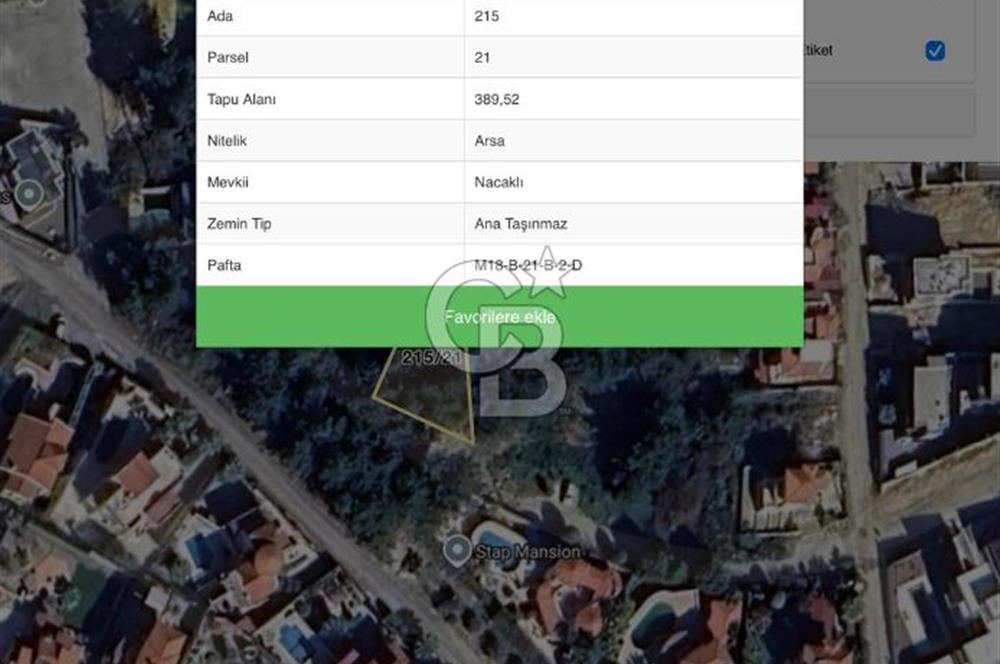Click the Stap Mansion map pin
Viewport: 1000px width, 664px height.
point(457,550)
